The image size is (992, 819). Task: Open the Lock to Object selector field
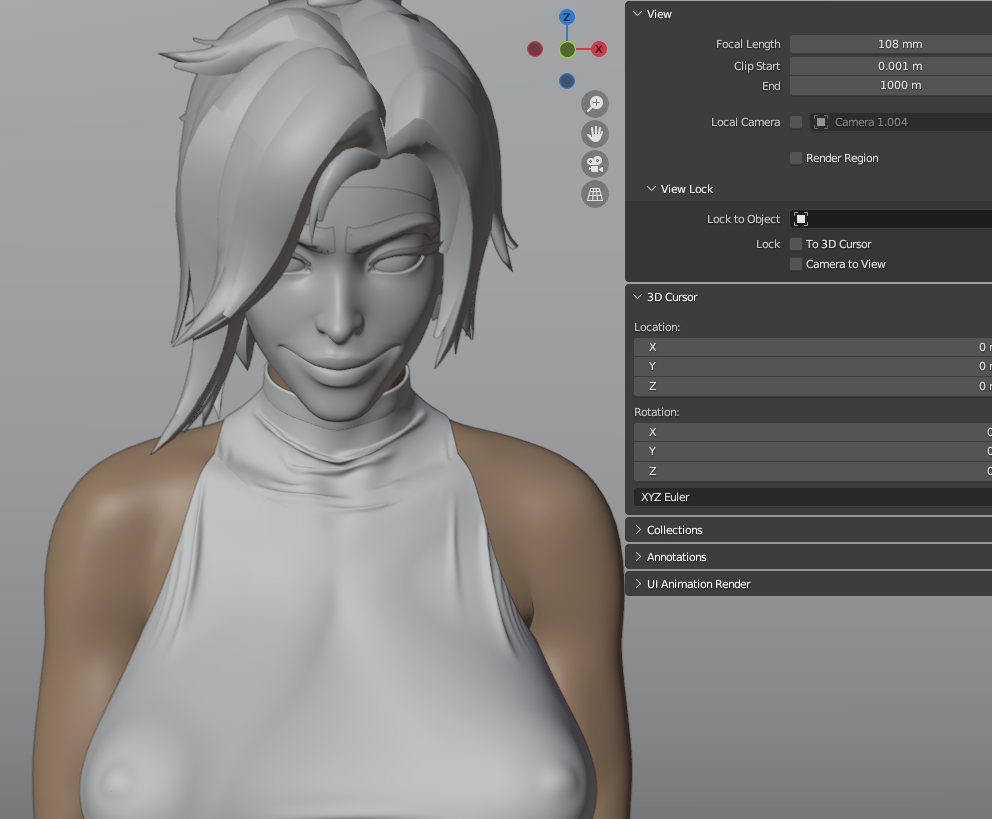(891, 219)
